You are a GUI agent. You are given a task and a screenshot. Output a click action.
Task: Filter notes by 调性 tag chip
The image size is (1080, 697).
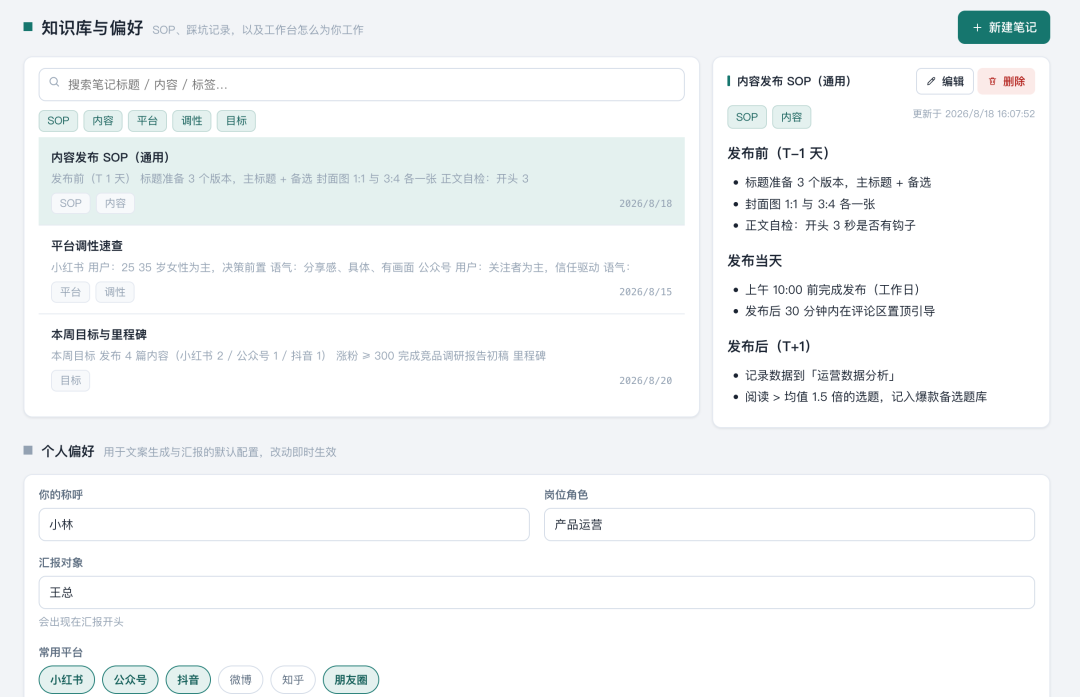click(191, 121)
